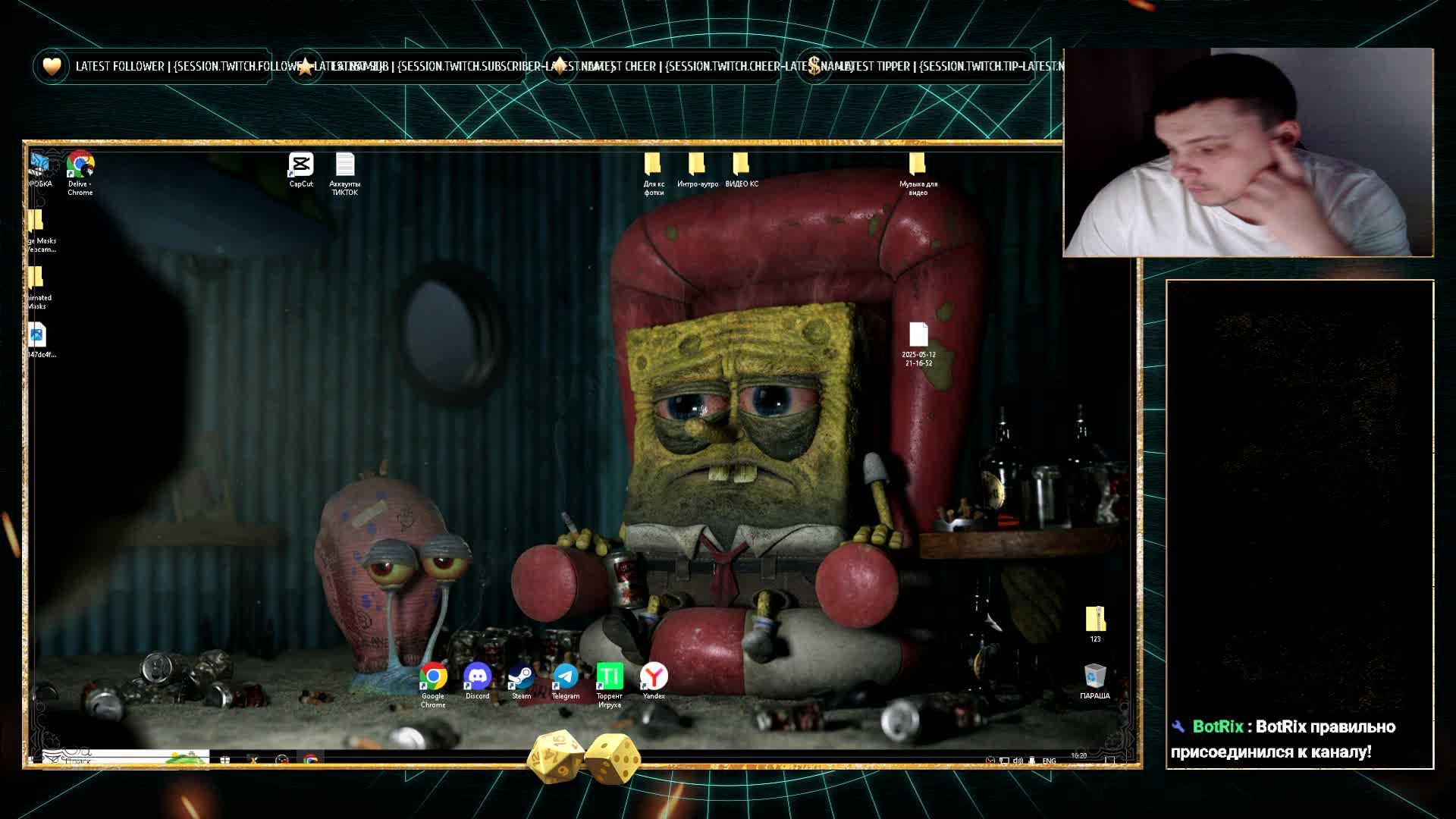Launch Discord from desktop
The height and width of the screenshot is (819, 1456).
pyautogui.click(x=477, y=681)
